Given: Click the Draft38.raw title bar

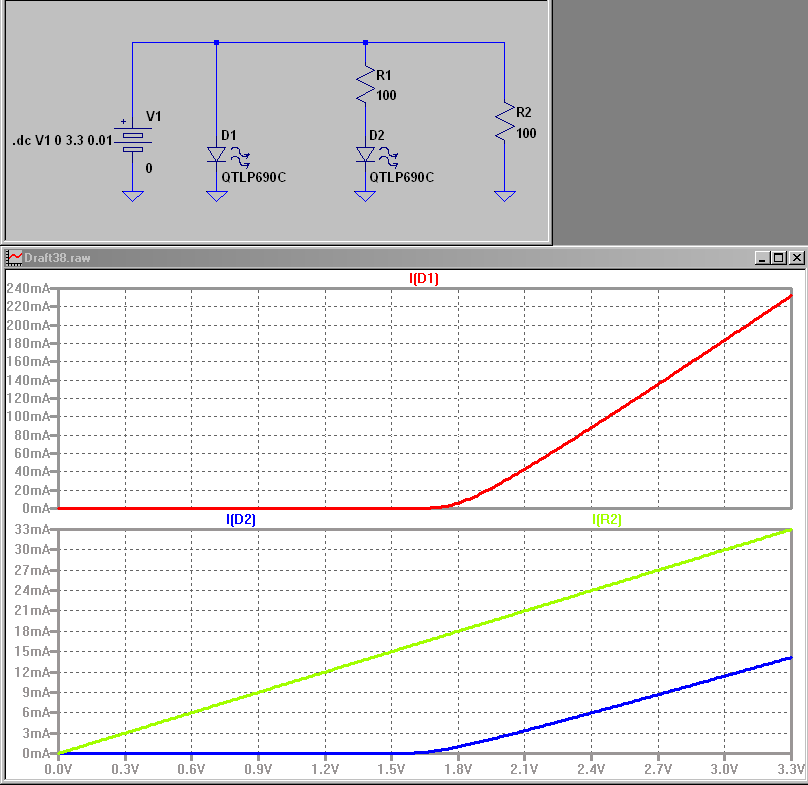Looking at the screenshot, I should coord(404,258).
